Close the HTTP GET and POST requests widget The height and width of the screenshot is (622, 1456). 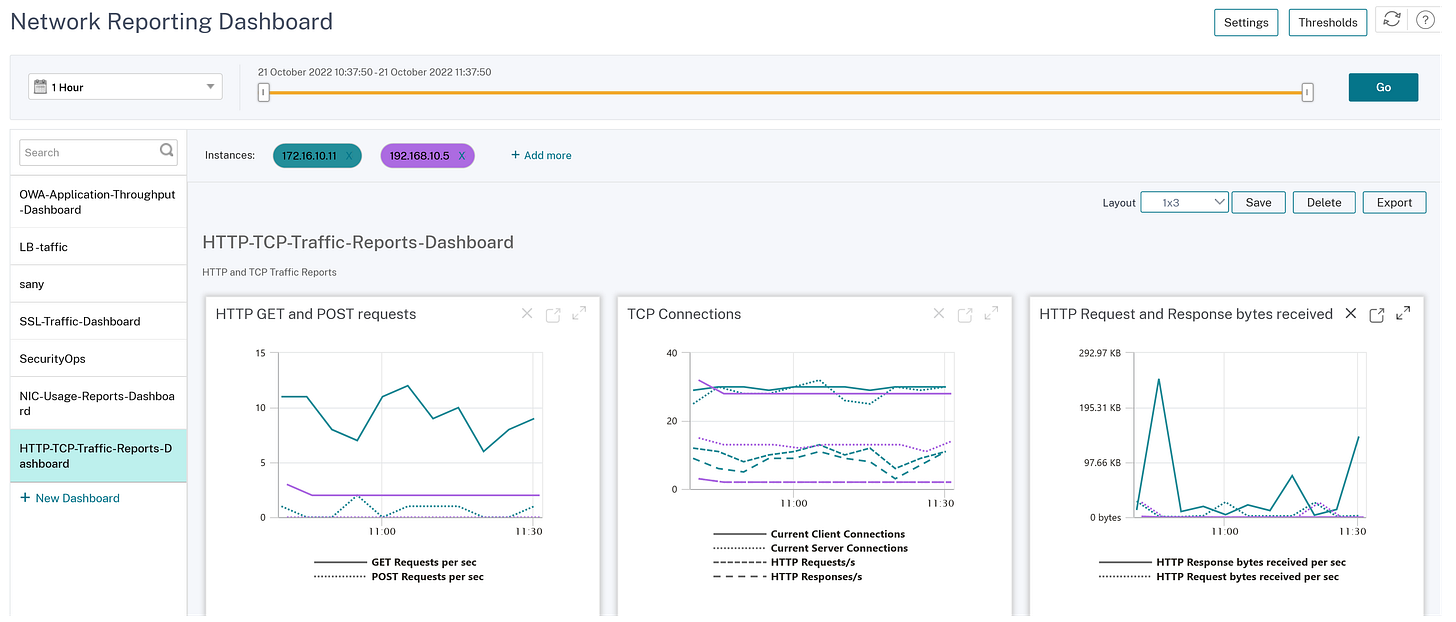(x=527, y=314)
